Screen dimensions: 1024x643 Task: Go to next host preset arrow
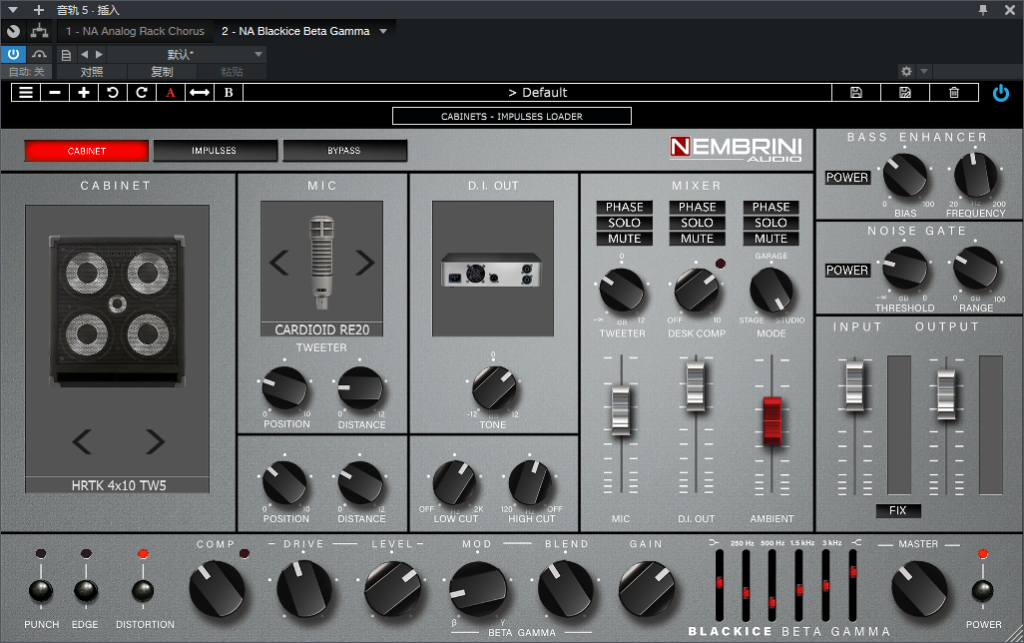99,54
